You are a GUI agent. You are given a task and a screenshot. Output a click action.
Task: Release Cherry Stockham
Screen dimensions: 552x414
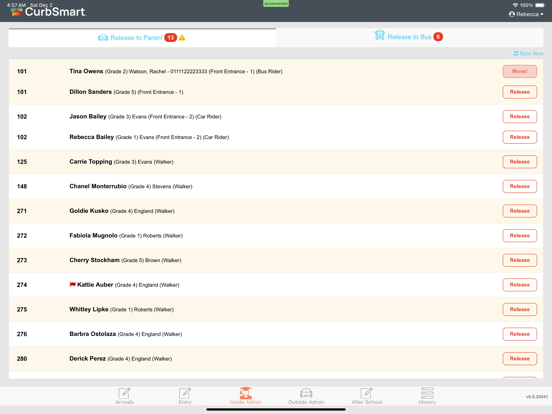tap(520, 260)
